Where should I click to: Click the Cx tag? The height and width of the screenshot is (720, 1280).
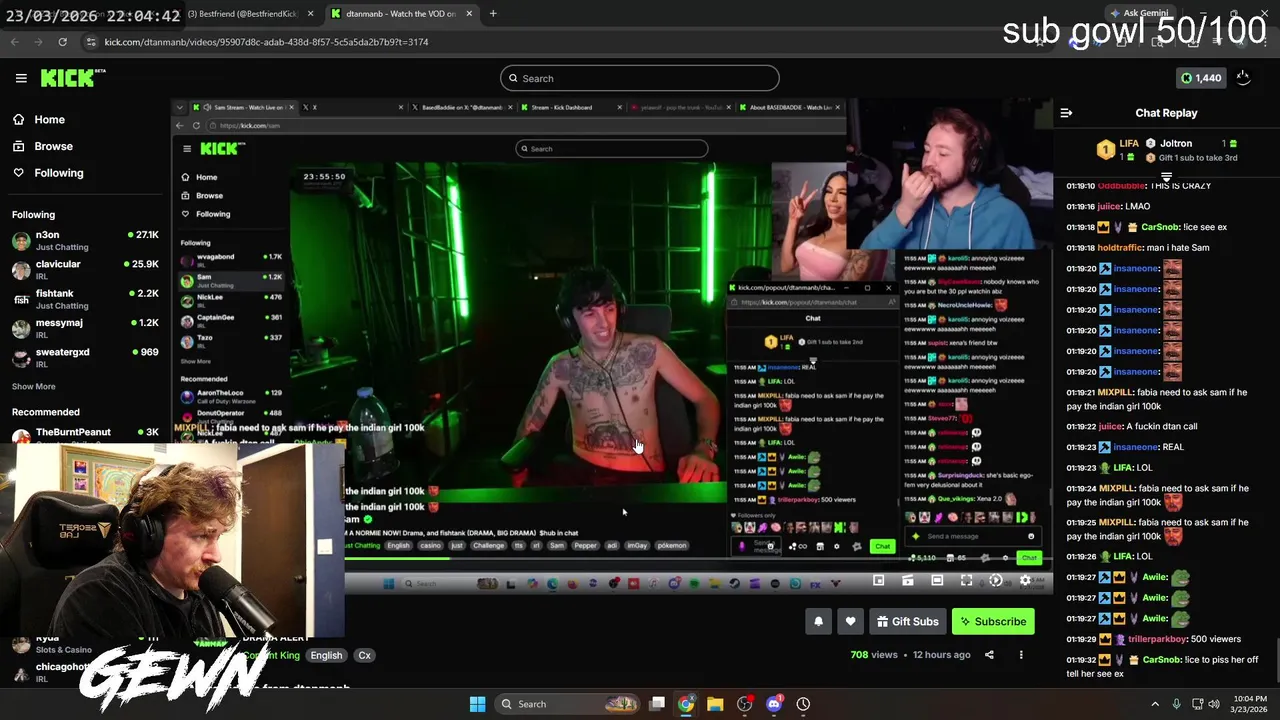coord(364,655)
